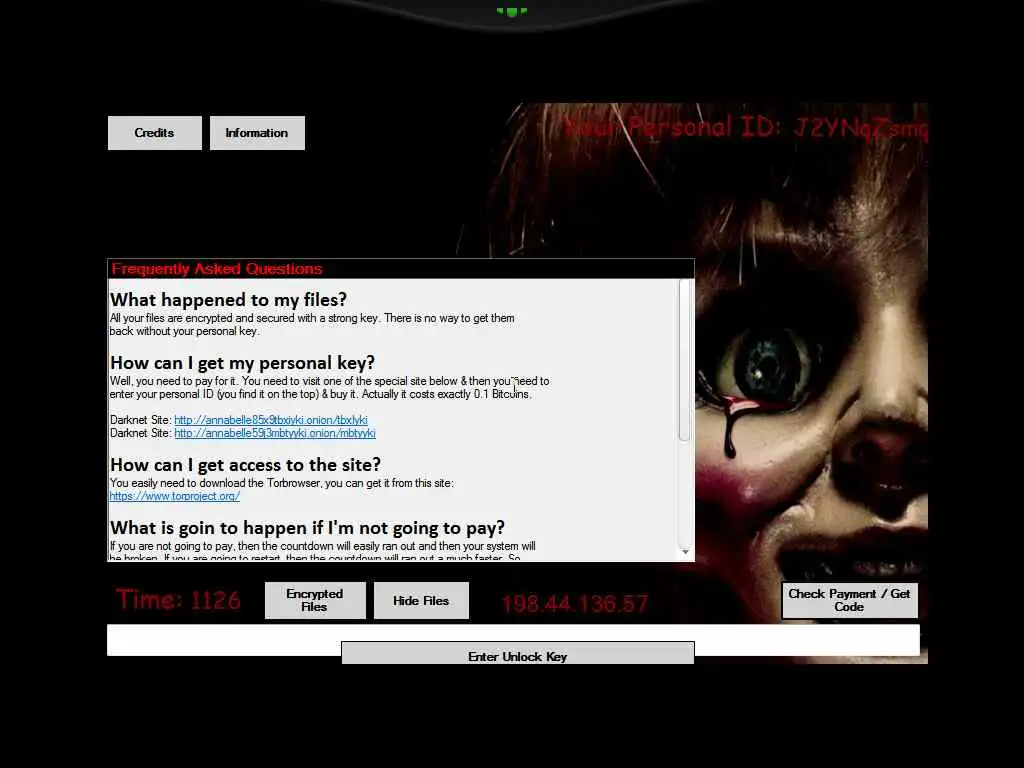The image size is (1024, 768).
Task: Open the first annabelle85x9tbxiyki.onion darknet link
Action: pyautogui.click(x=270, y=420)
